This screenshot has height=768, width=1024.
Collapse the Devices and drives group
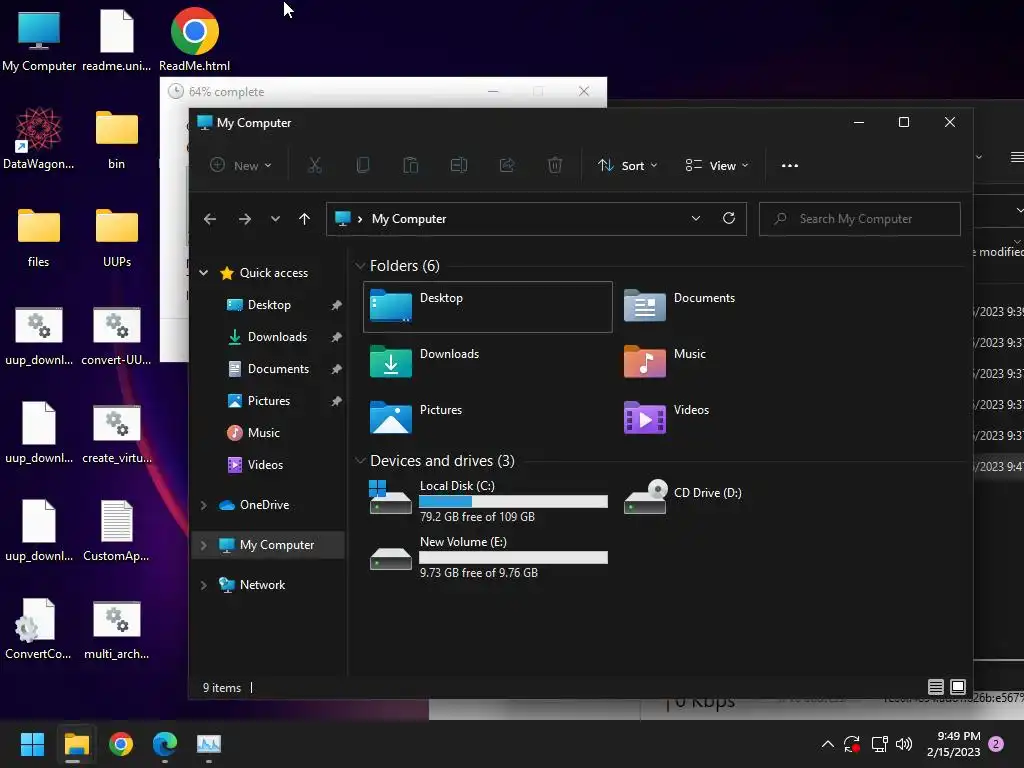[360, 460]
